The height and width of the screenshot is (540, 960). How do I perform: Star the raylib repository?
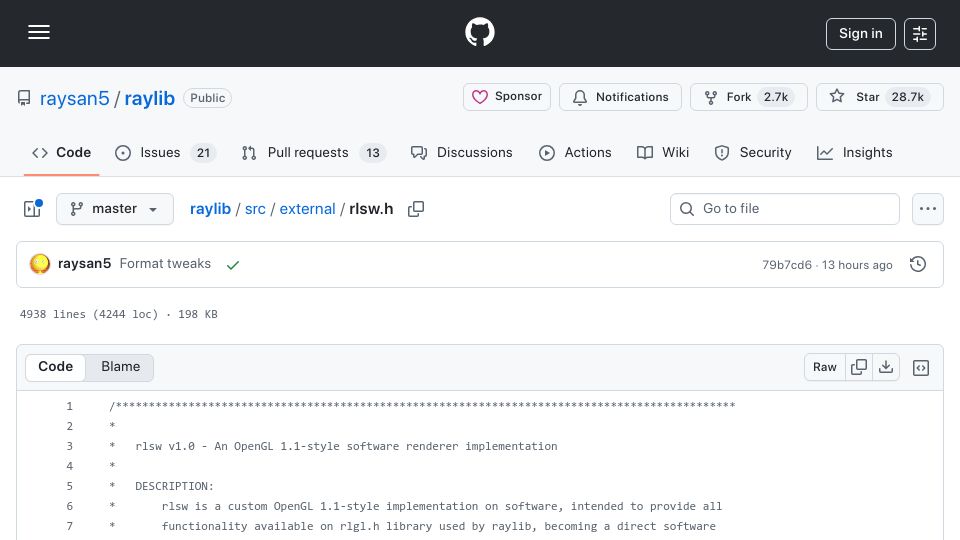879,97
